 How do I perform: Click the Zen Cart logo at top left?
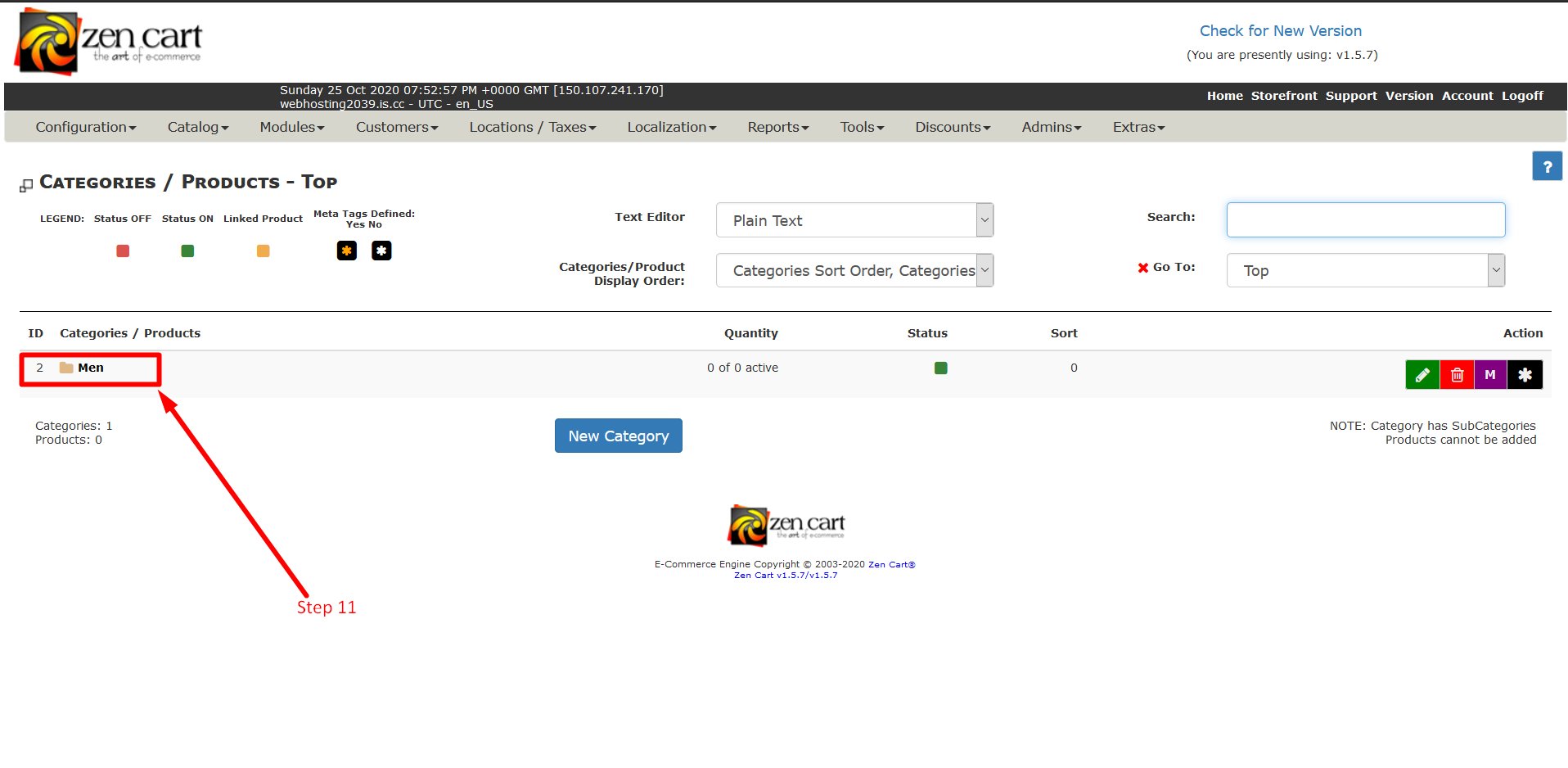(x=108, y=41)
